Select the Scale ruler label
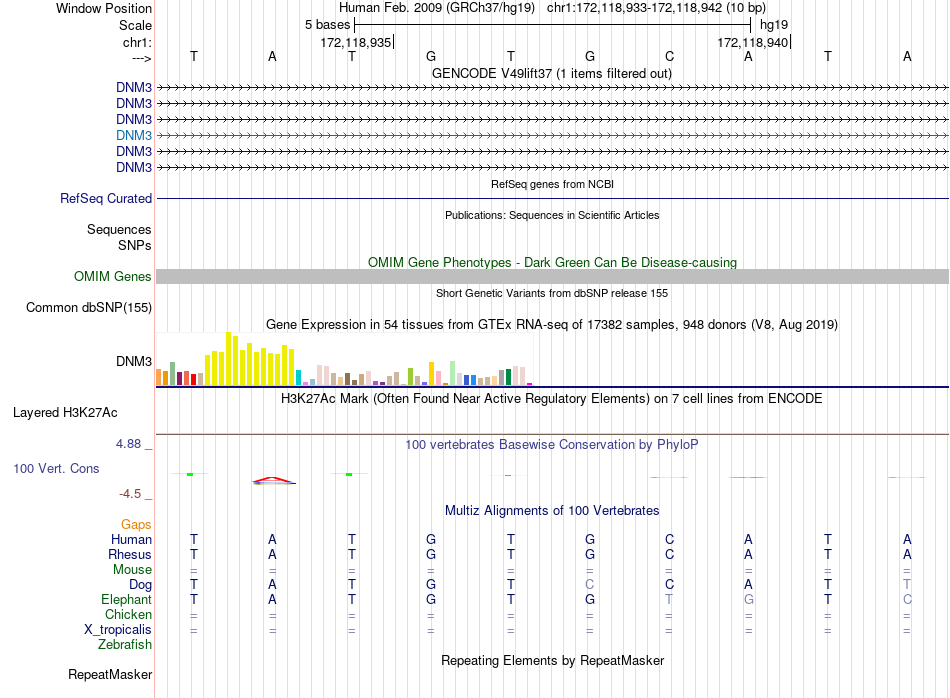The height and width of the screenshot is (698, 950). coord(135,25)
